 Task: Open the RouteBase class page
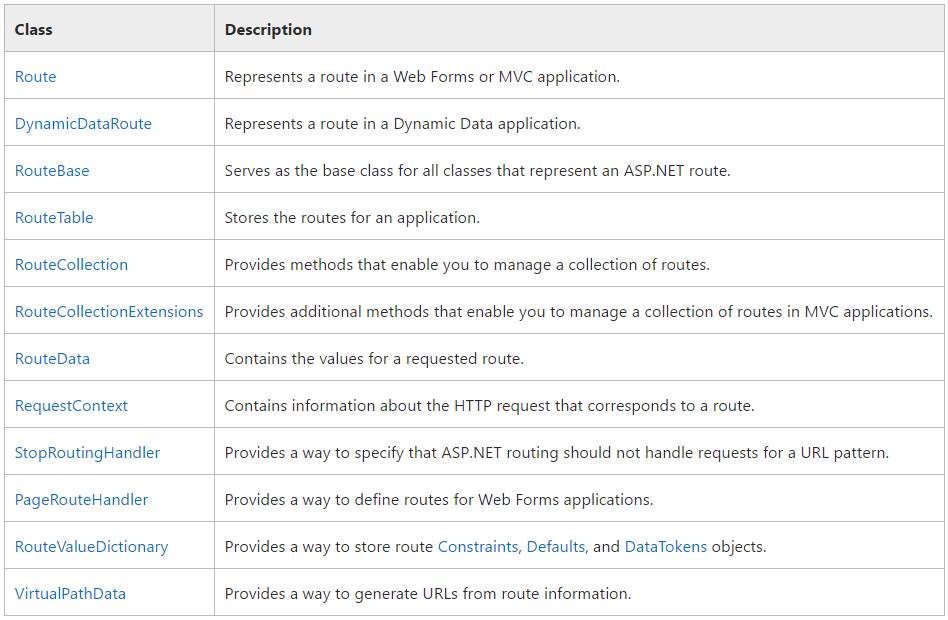click(52, 171)
